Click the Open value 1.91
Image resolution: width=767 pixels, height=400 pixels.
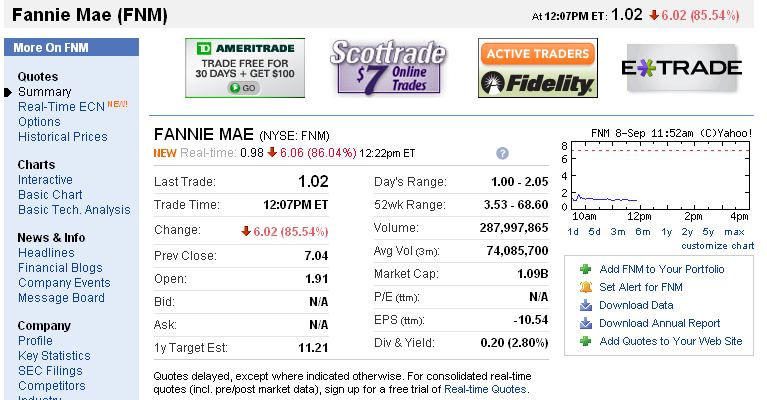(316, 279)
